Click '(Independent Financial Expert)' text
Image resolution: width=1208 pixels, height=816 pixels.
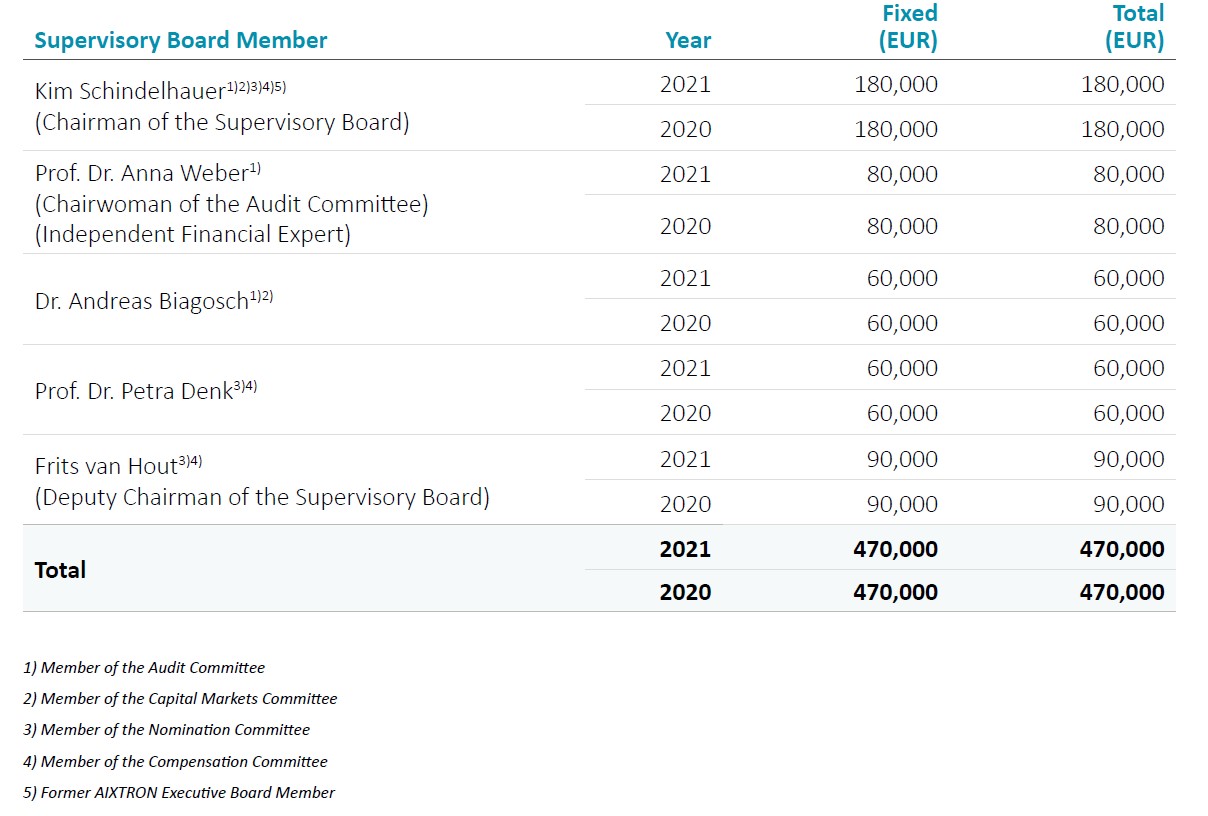click(x=193, y=235)
